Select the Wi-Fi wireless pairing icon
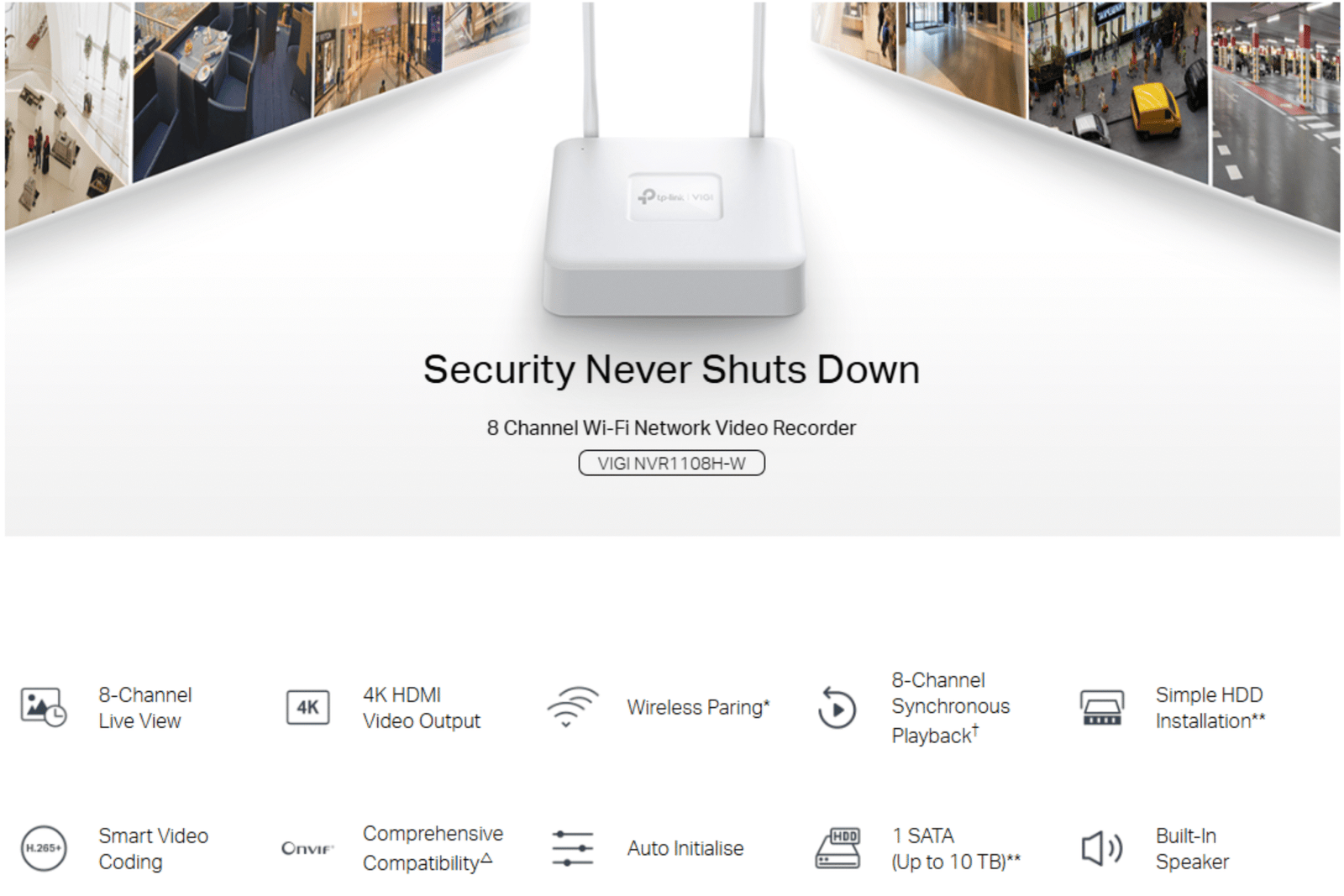Screen dimensions: 1344x896 (x=572, y=707)
